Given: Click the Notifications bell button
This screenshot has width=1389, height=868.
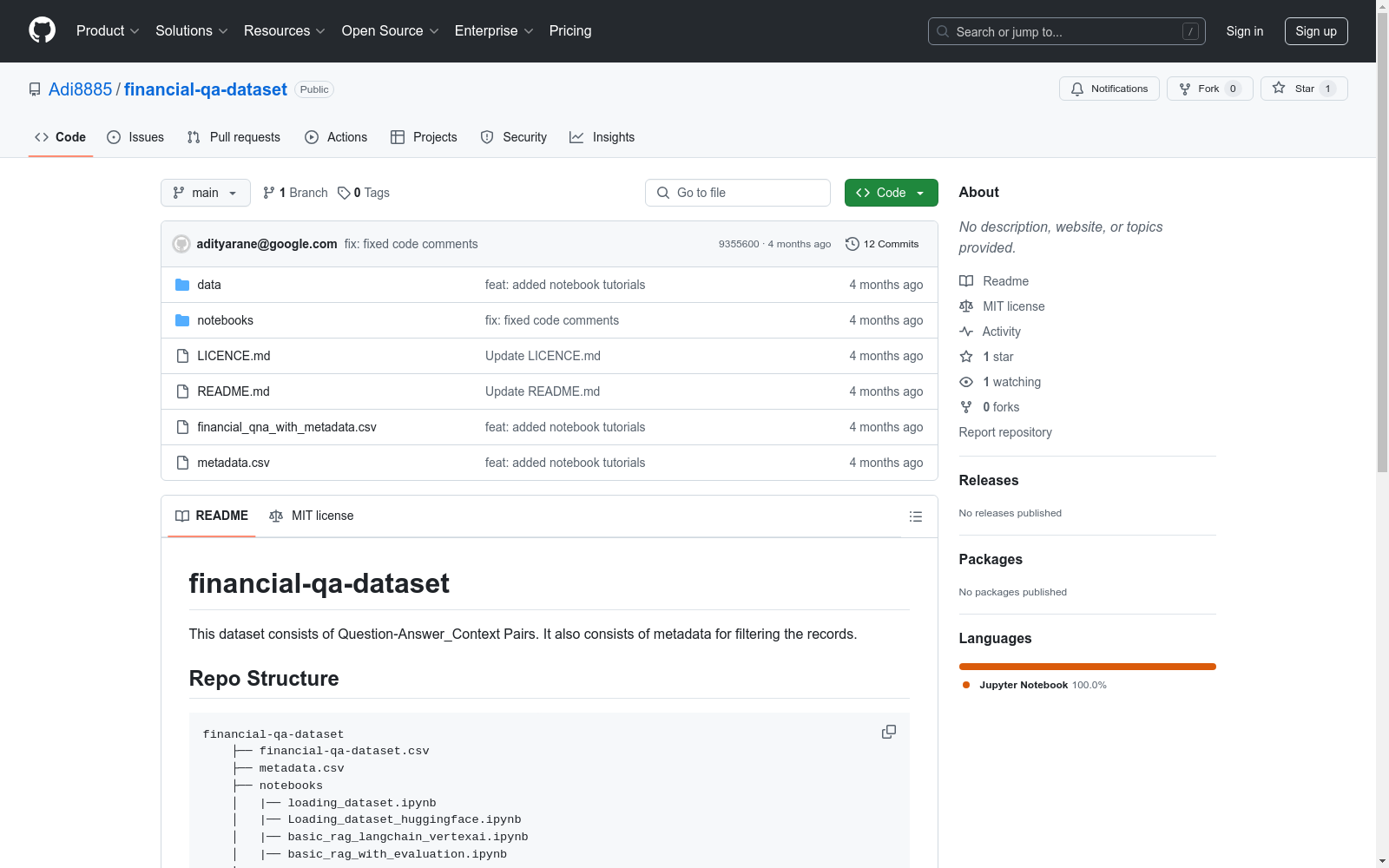Looking at the screenshot, I should click(x=1109, y=89).
